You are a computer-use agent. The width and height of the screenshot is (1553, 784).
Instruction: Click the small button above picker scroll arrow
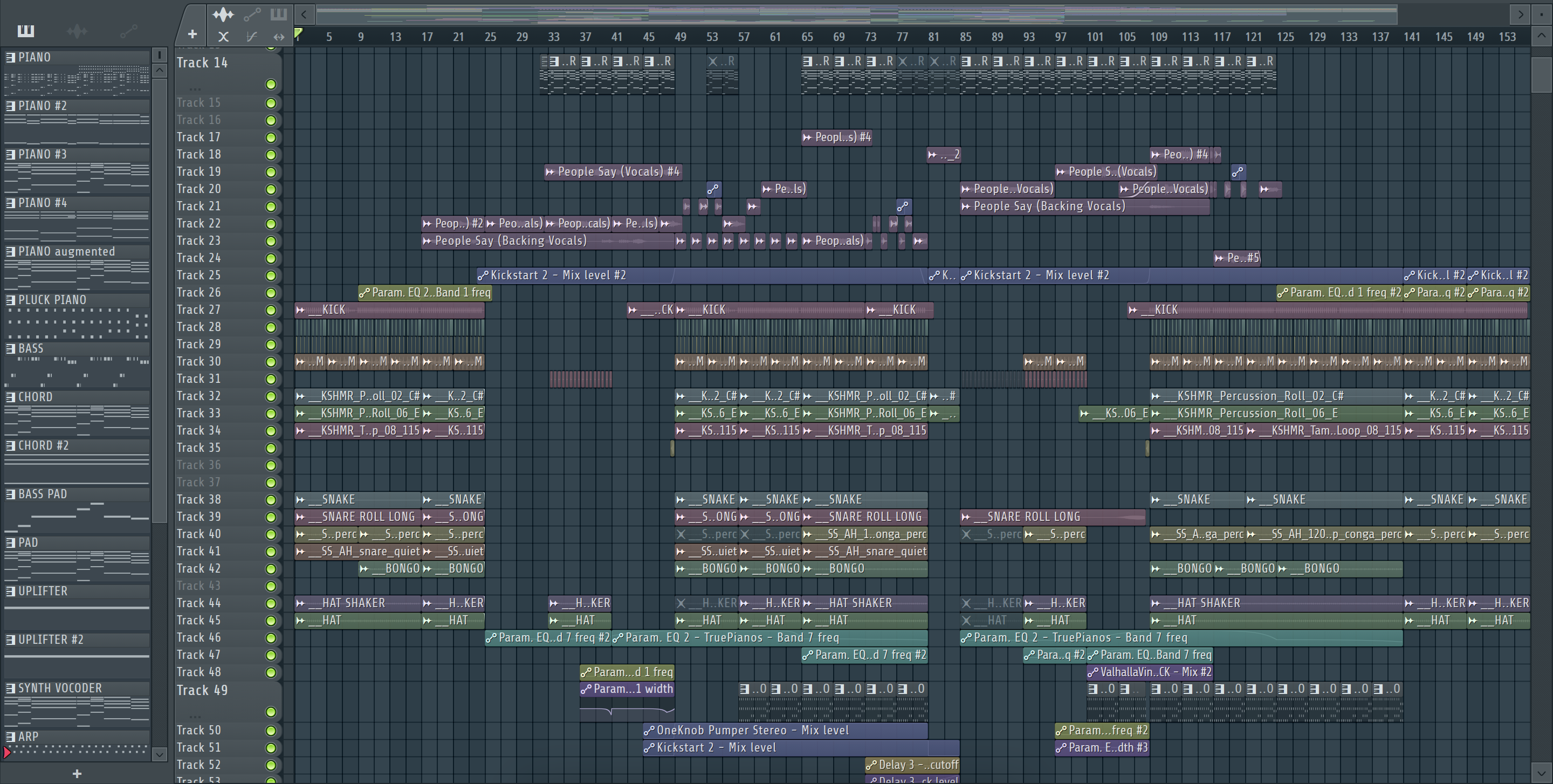pos(159,55)
